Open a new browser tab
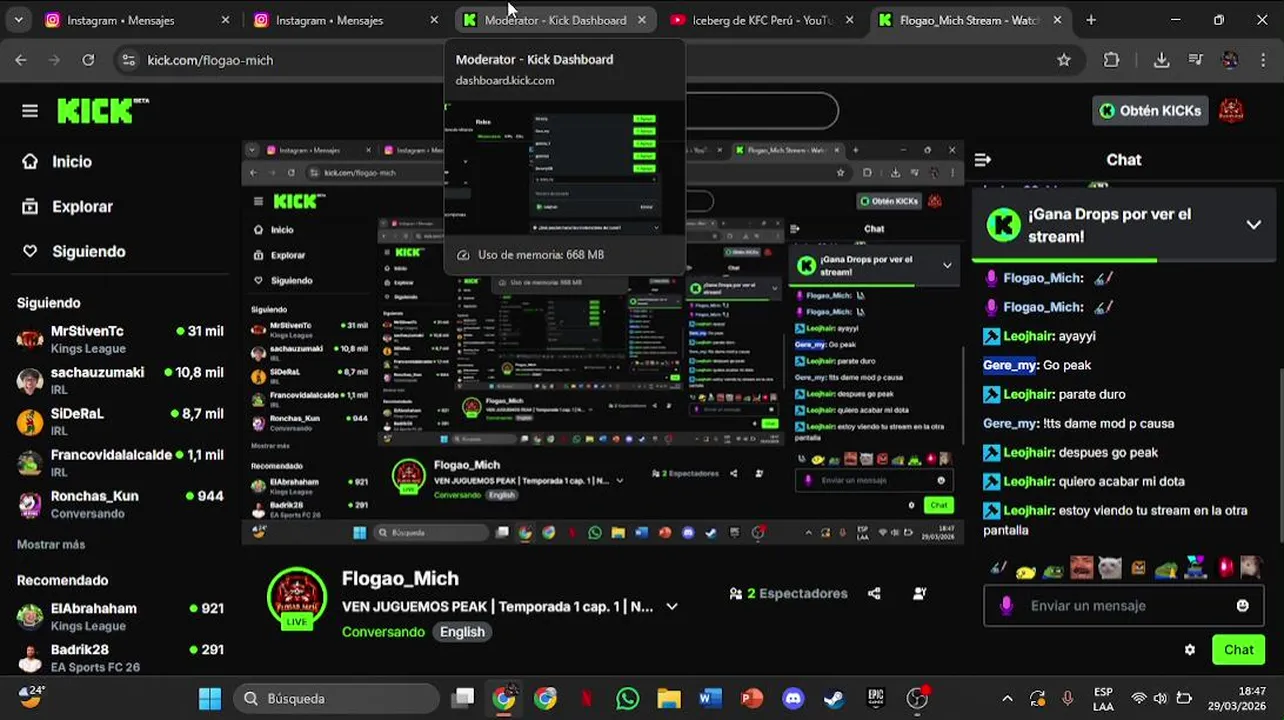 pyautogui.click(x=1091, y=20)
